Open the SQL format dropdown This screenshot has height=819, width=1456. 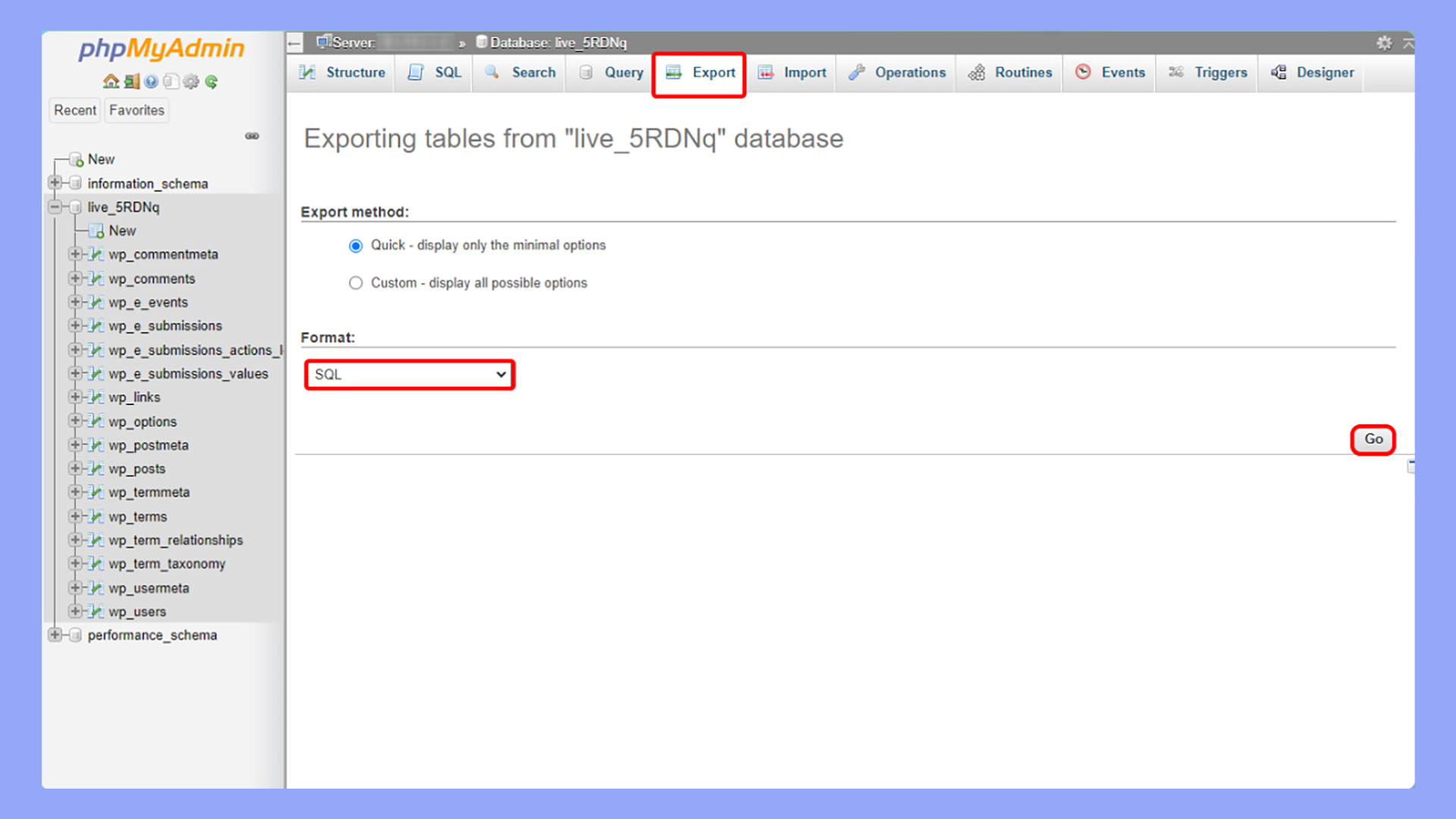point(409,375)
